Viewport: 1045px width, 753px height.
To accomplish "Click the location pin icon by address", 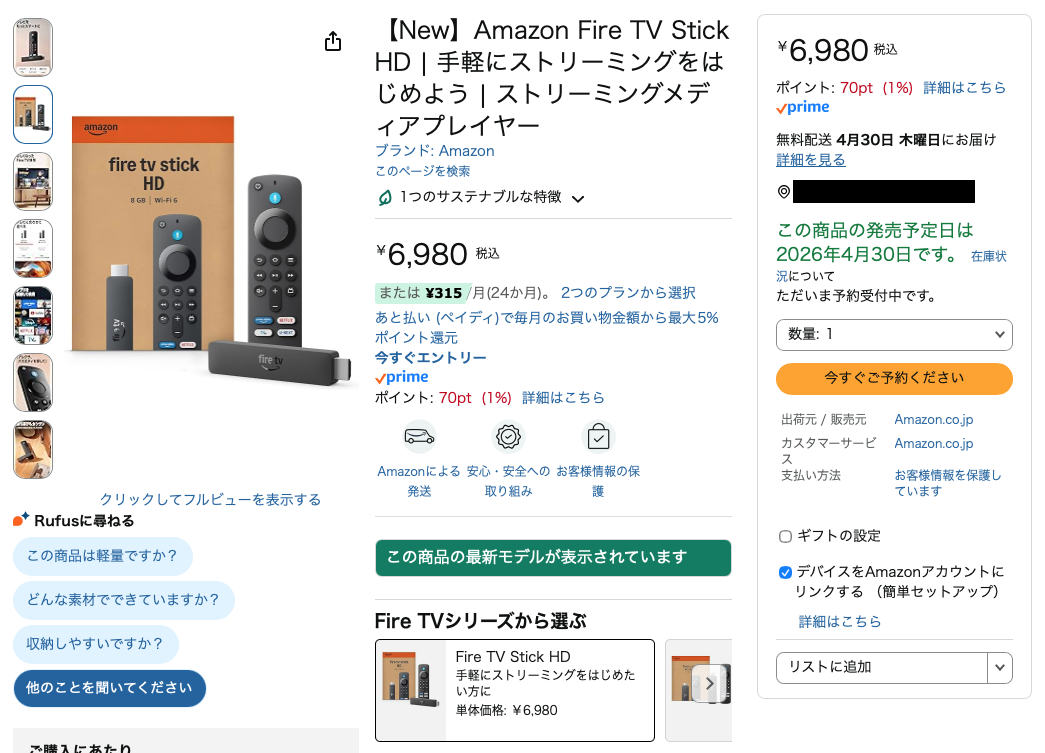I will 784,192.
